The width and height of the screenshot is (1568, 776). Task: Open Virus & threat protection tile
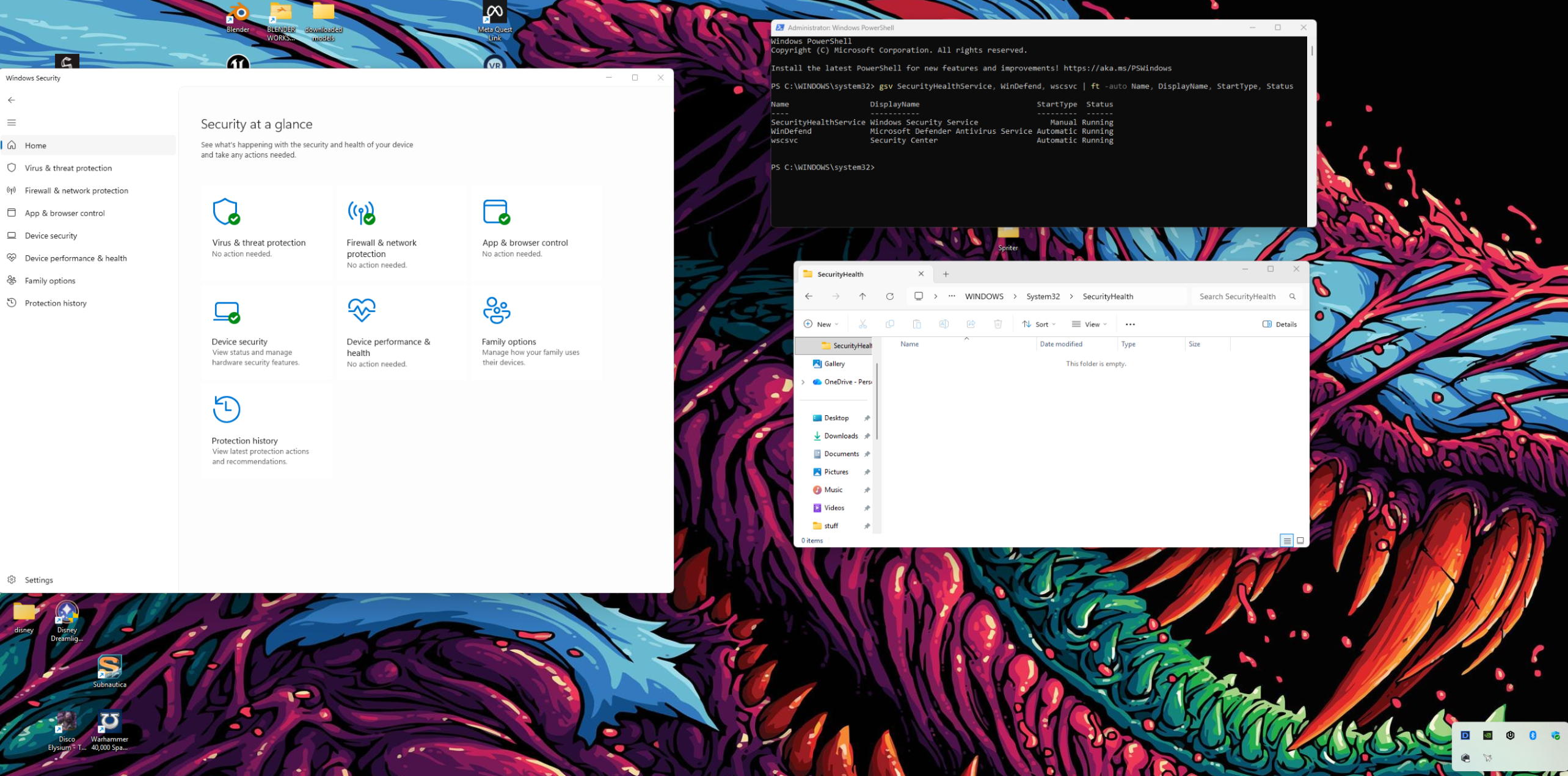[267, 233]
